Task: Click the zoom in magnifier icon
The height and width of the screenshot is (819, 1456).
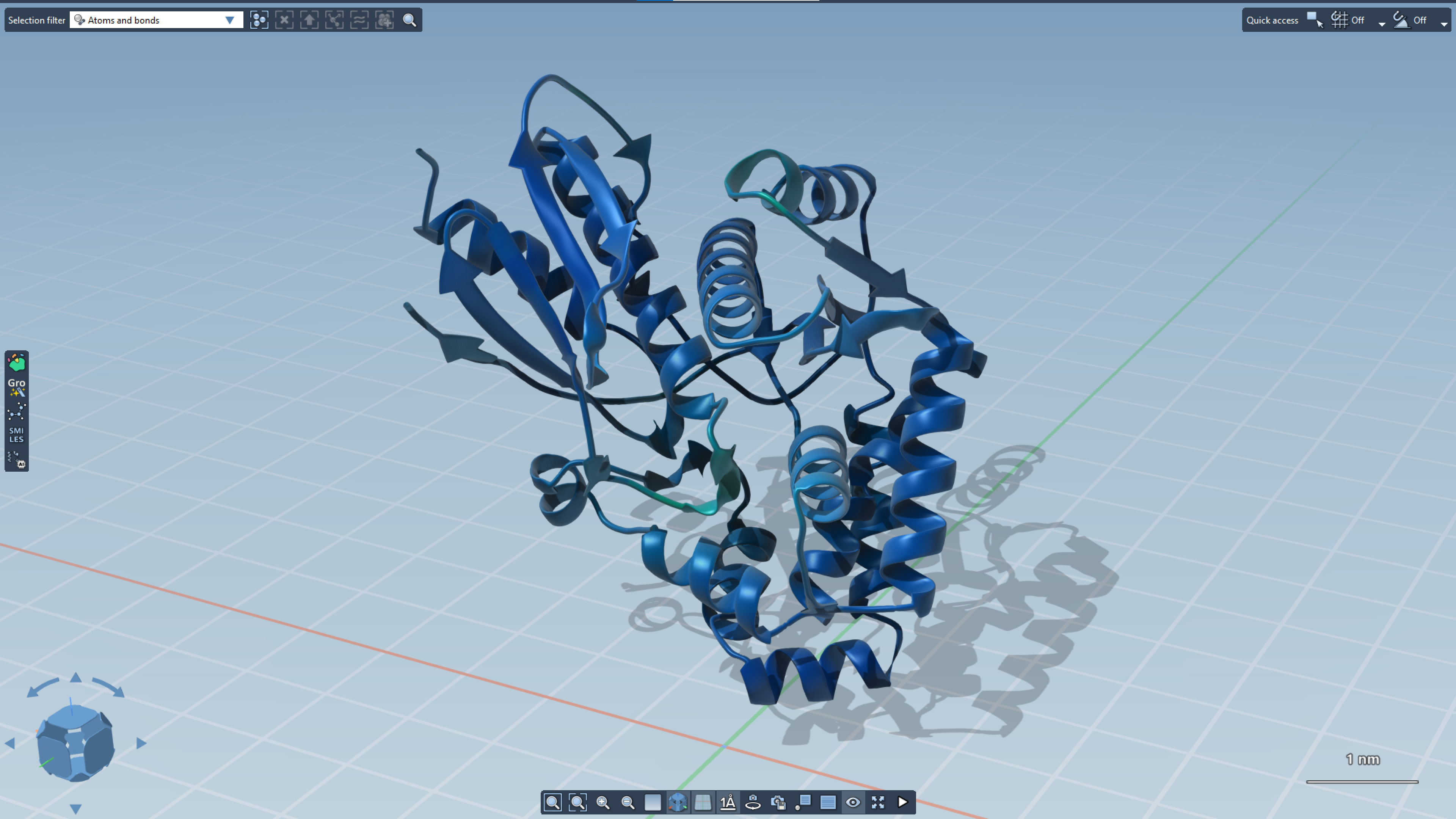Action: tap(602, 802)
